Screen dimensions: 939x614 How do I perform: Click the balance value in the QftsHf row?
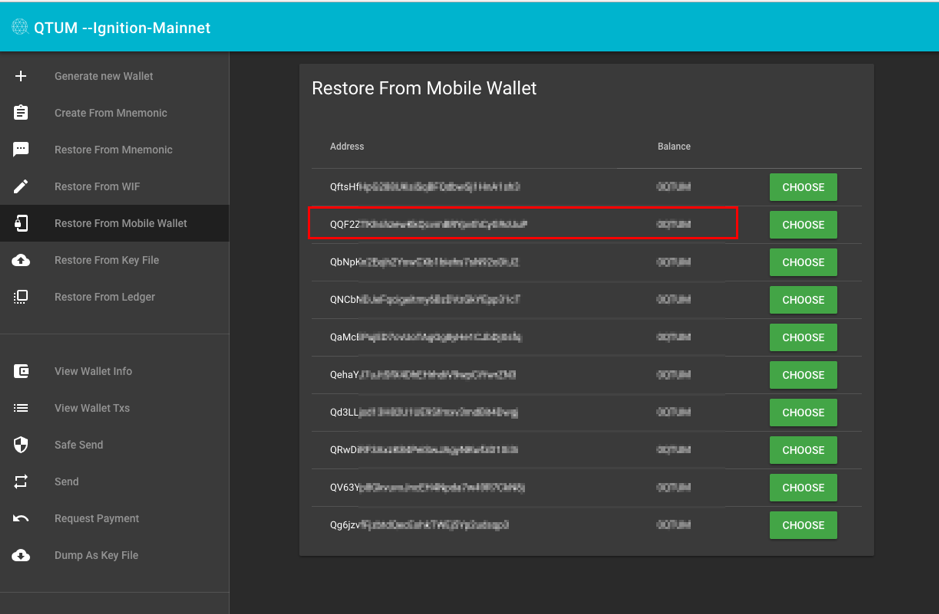pos(674,187)
